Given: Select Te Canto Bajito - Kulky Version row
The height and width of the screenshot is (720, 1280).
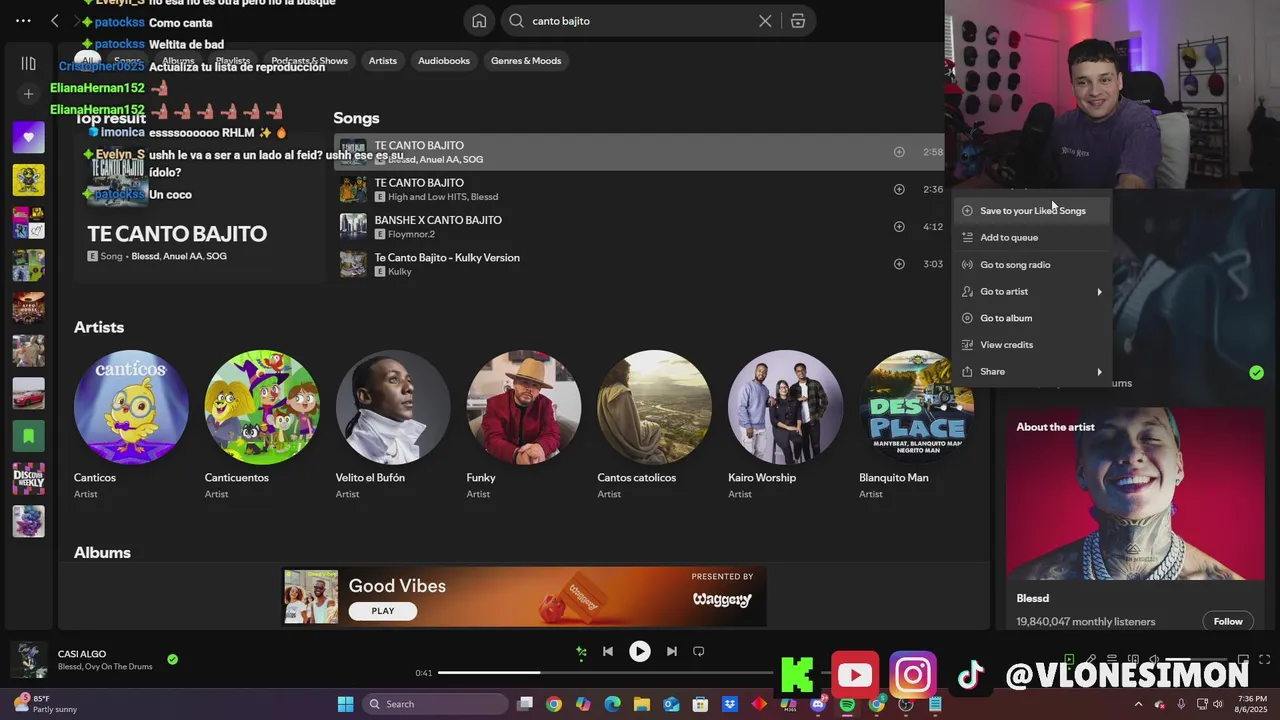Looking at the screenshot, I should (x=640, y=264).
